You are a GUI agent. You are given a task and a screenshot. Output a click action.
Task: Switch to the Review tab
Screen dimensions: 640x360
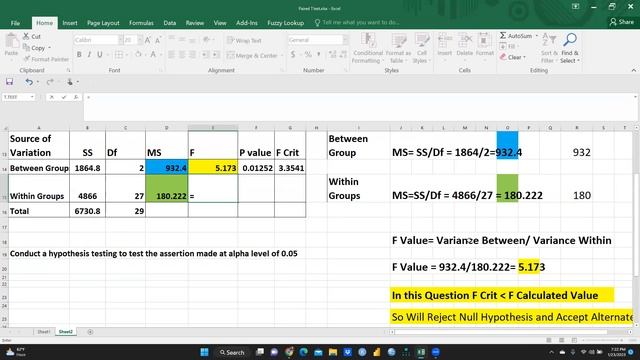pyautogui.click(x=195, y=23)
